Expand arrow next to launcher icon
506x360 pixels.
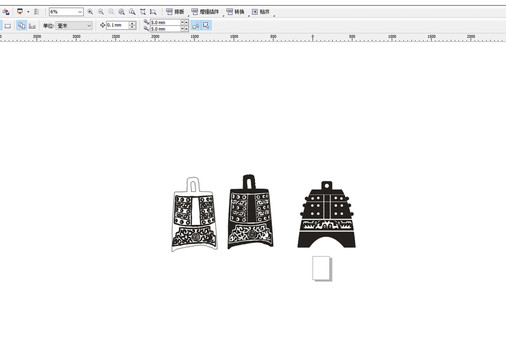(28, 12)
